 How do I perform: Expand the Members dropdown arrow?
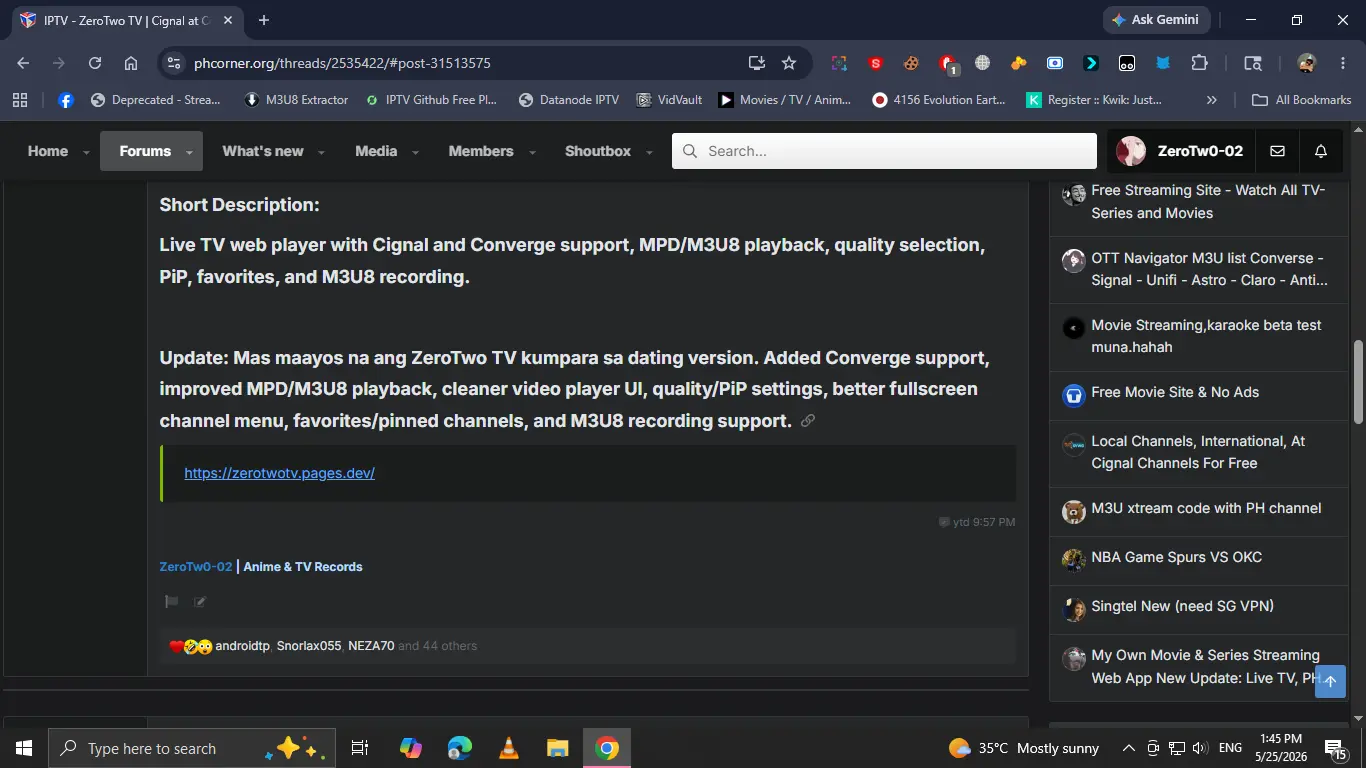532,152
